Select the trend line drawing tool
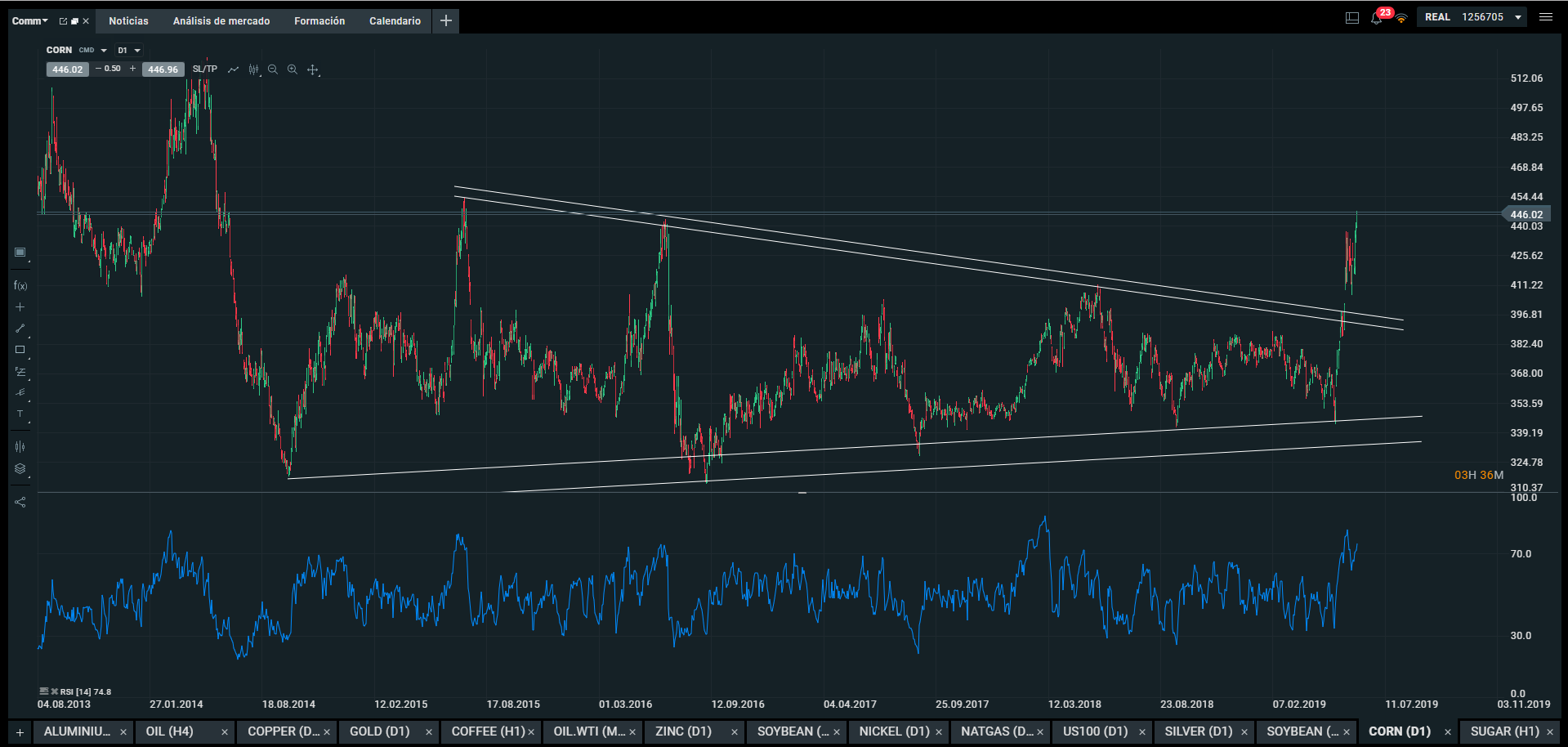This screenshot has width=1568, height=747. click(20, 329)
